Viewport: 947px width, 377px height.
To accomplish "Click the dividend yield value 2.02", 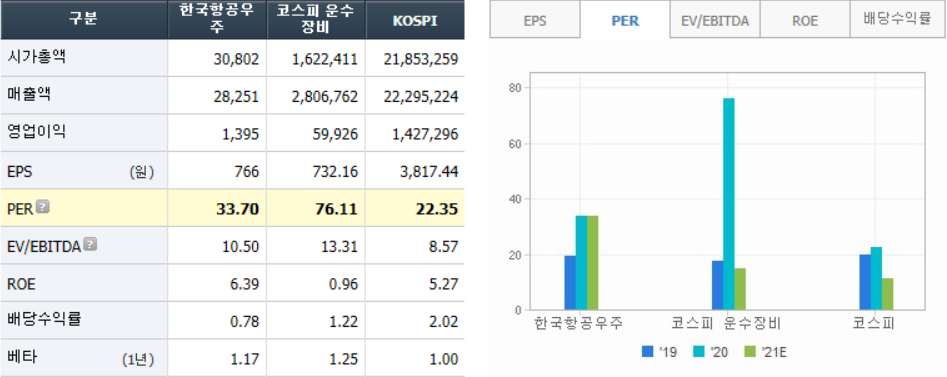I will (444, 321).
